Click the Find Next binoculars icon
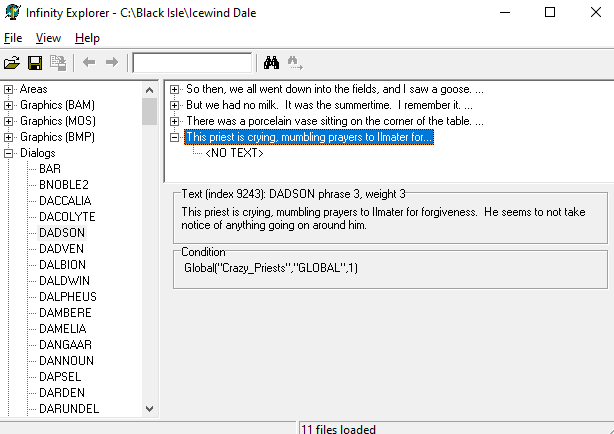This screenshot has height=434, width=614. 295,63
